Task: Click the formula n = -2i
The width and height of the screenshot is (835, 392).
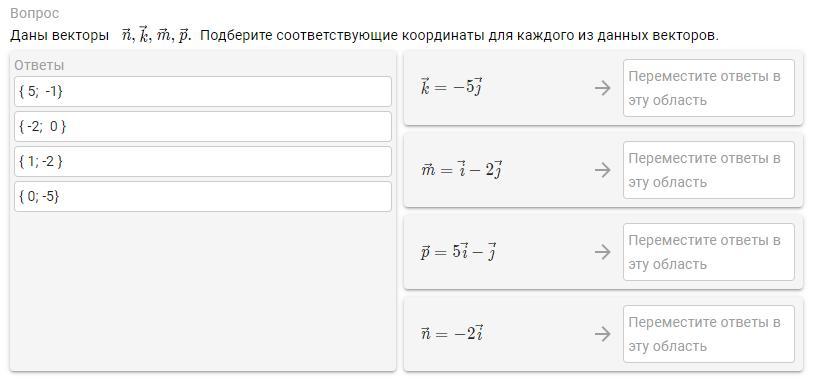Action: point(452,333)
